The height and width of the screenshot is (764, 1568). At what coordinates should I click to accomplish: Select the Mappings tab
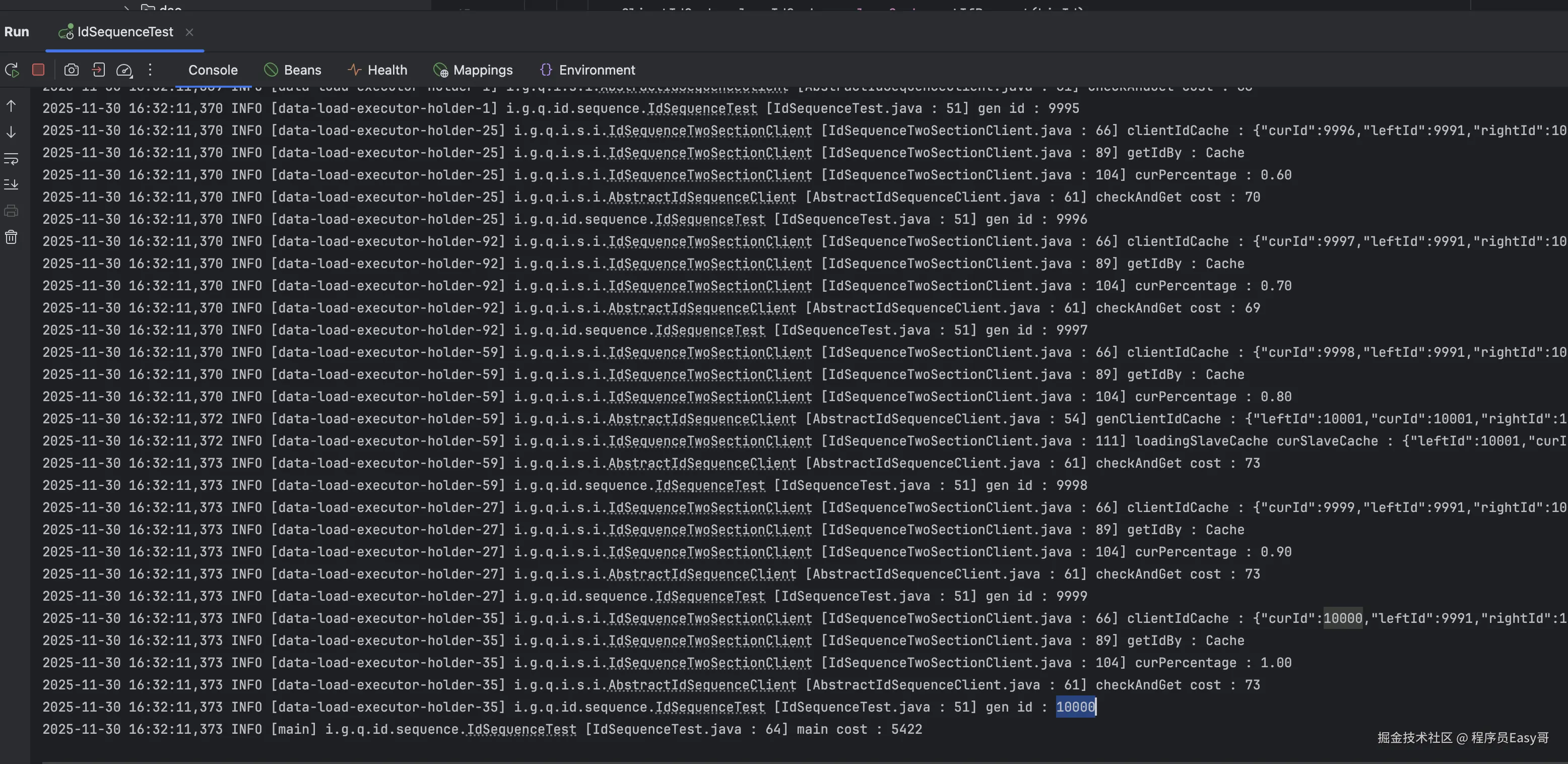(473, 70)
